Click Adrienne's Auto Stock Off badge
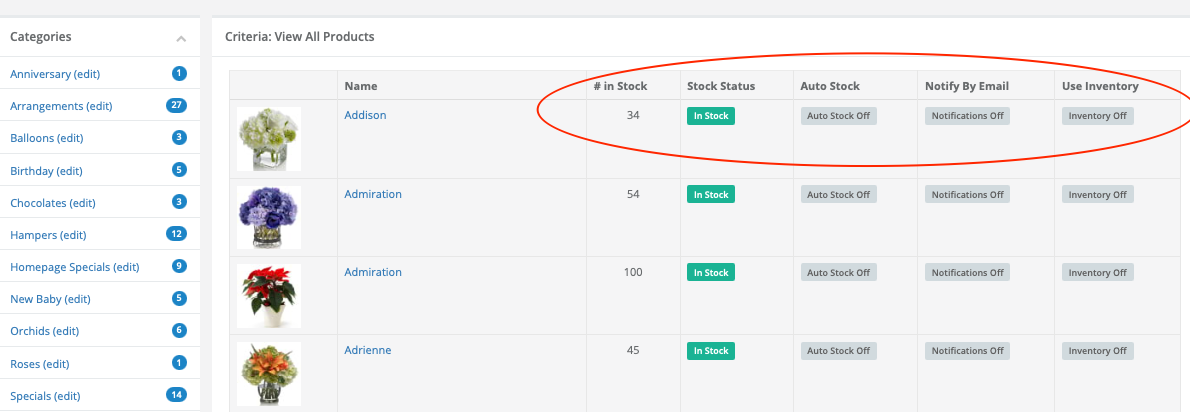The width and height of the screenshot is (1190, 412). (x=839, y=351)
